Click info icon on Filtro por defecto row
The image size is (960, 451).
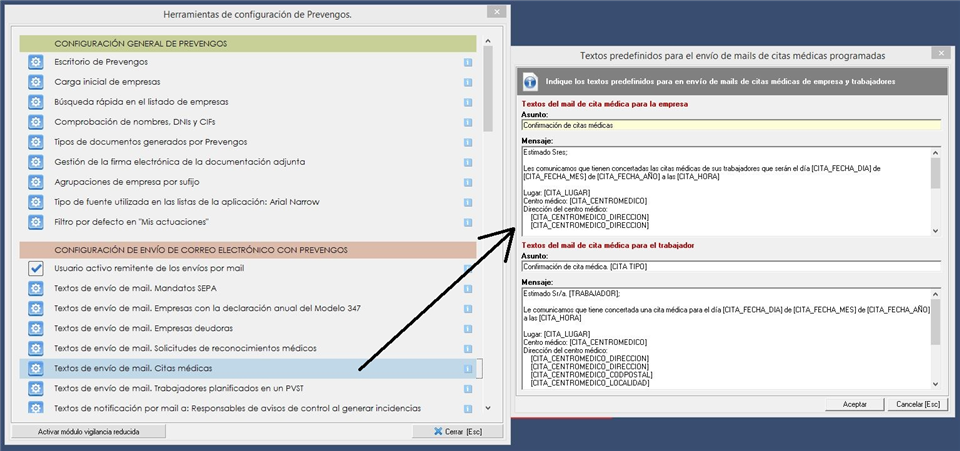click(x=468, y=222)
